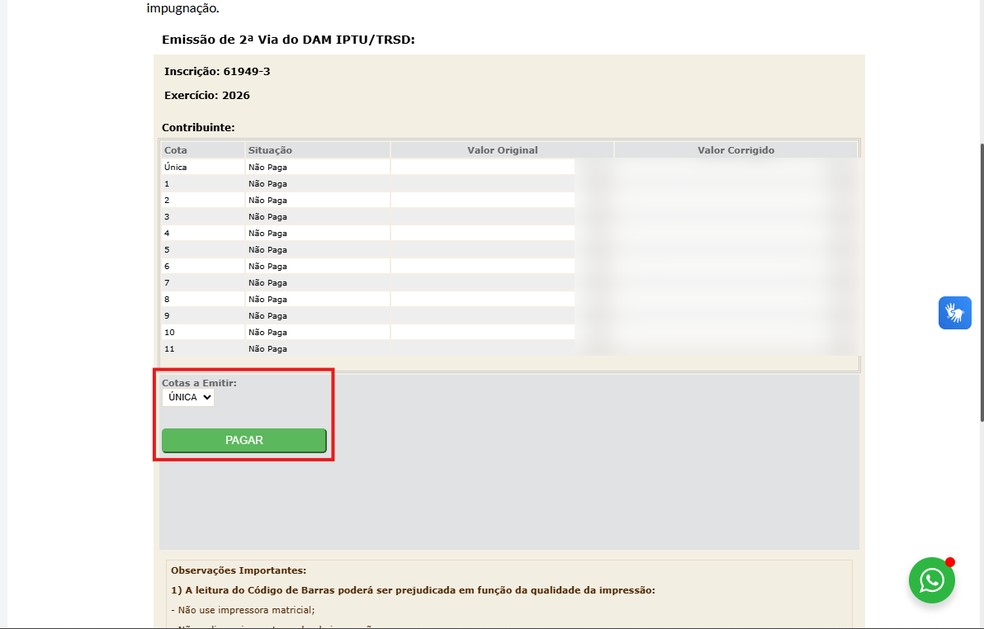Click cota number 1 cell

202,183
